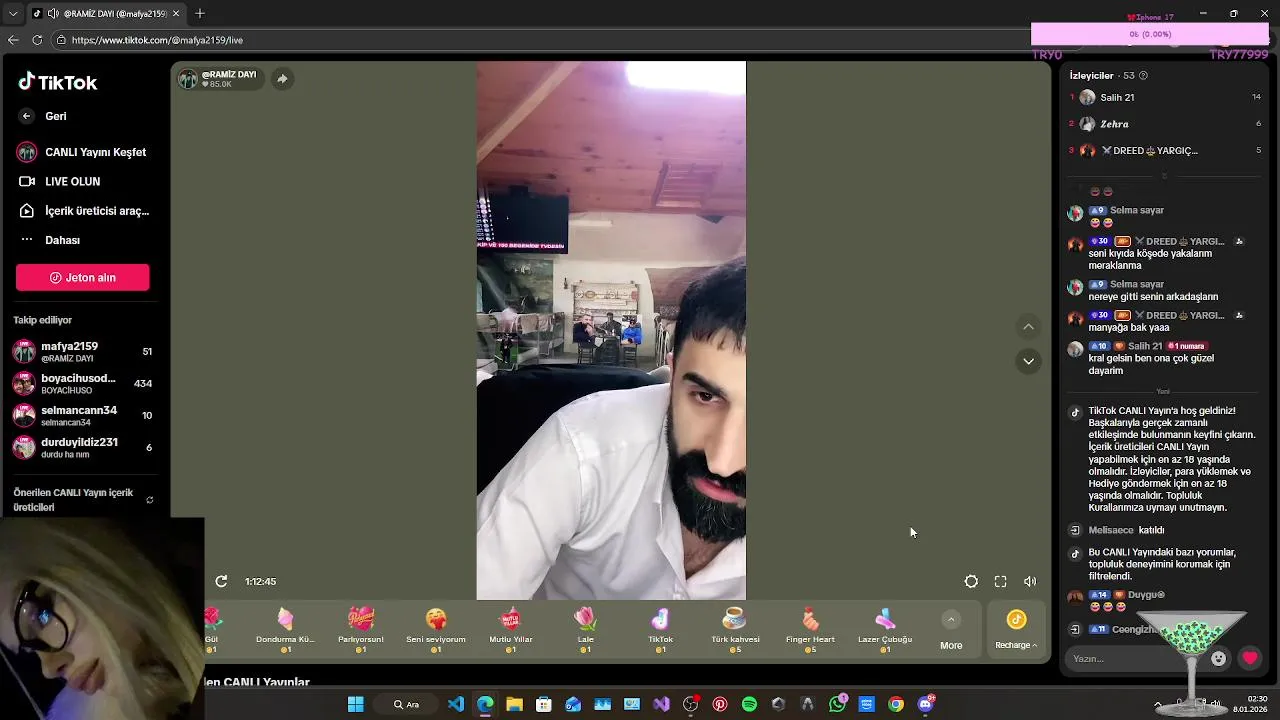Open top viewer Salih 21
The image size is (1280, 720).
(1164, 97)
